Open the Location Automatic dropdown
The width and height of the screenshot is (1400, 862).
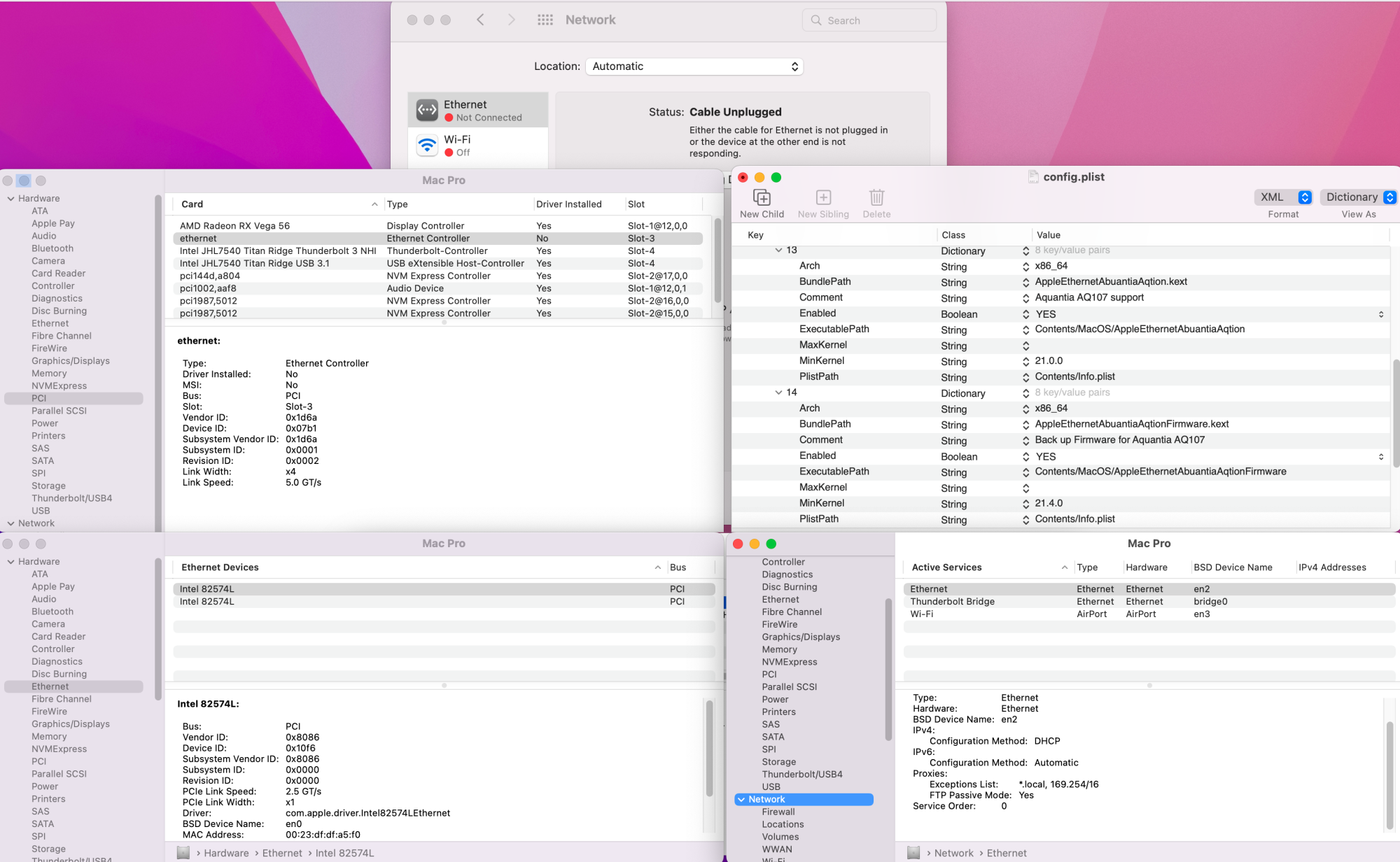click(694, 66)
